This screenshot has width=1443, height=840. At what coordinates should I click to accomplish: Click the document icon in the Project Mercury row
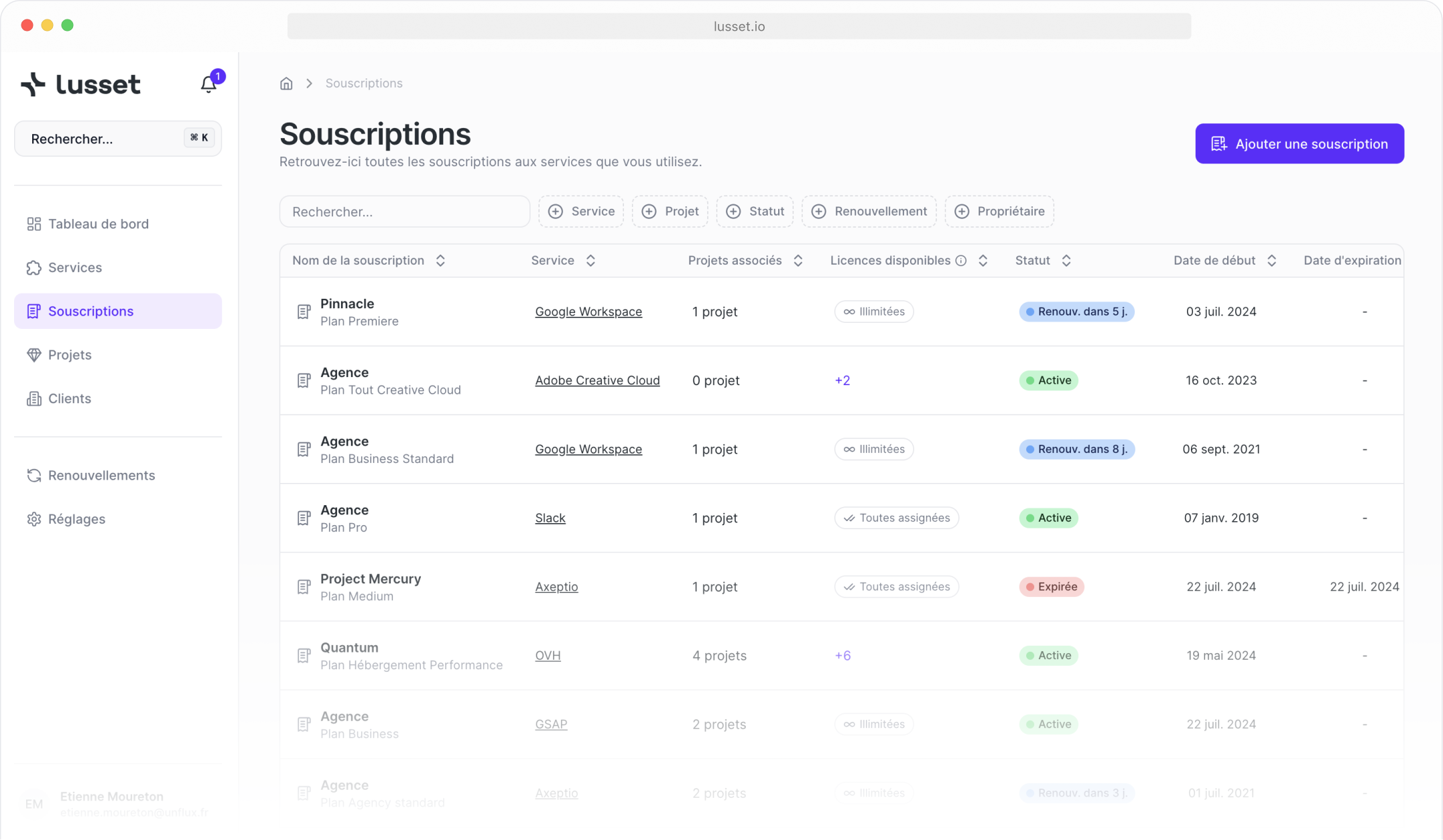pyautogui.click(x=304, y=587)
